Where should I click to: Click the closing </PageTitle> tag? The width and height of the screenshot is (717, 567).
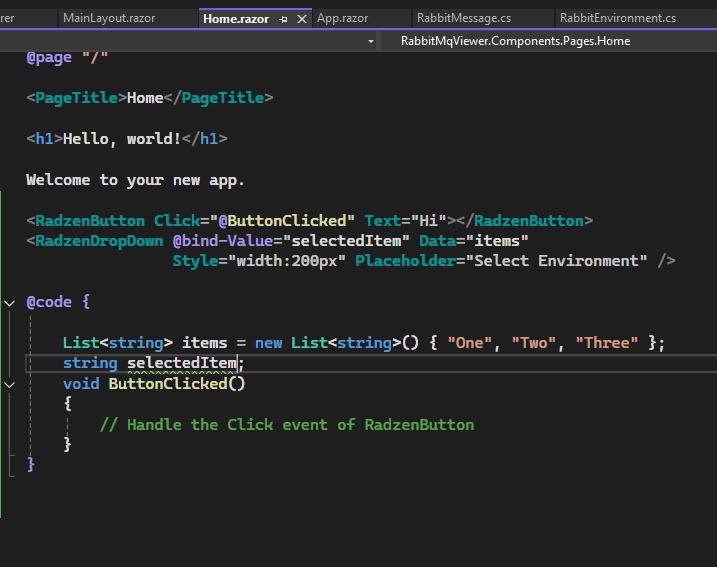click(218, 98)
